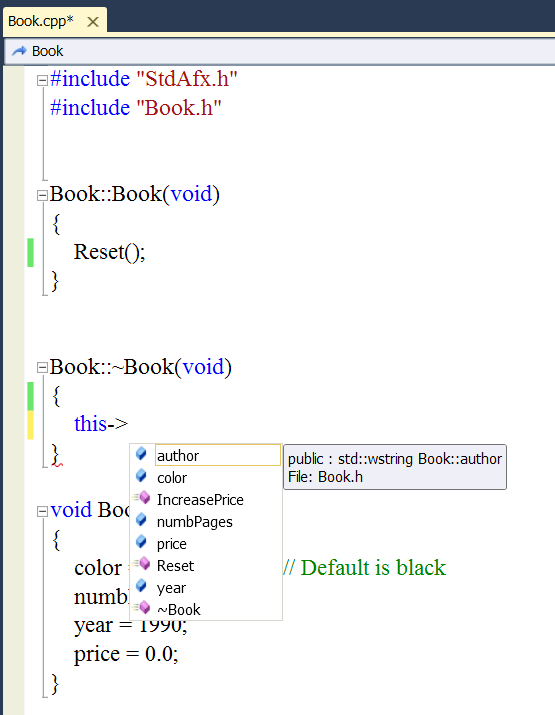
Task: Click the author field icon
Action: [141, 453]
